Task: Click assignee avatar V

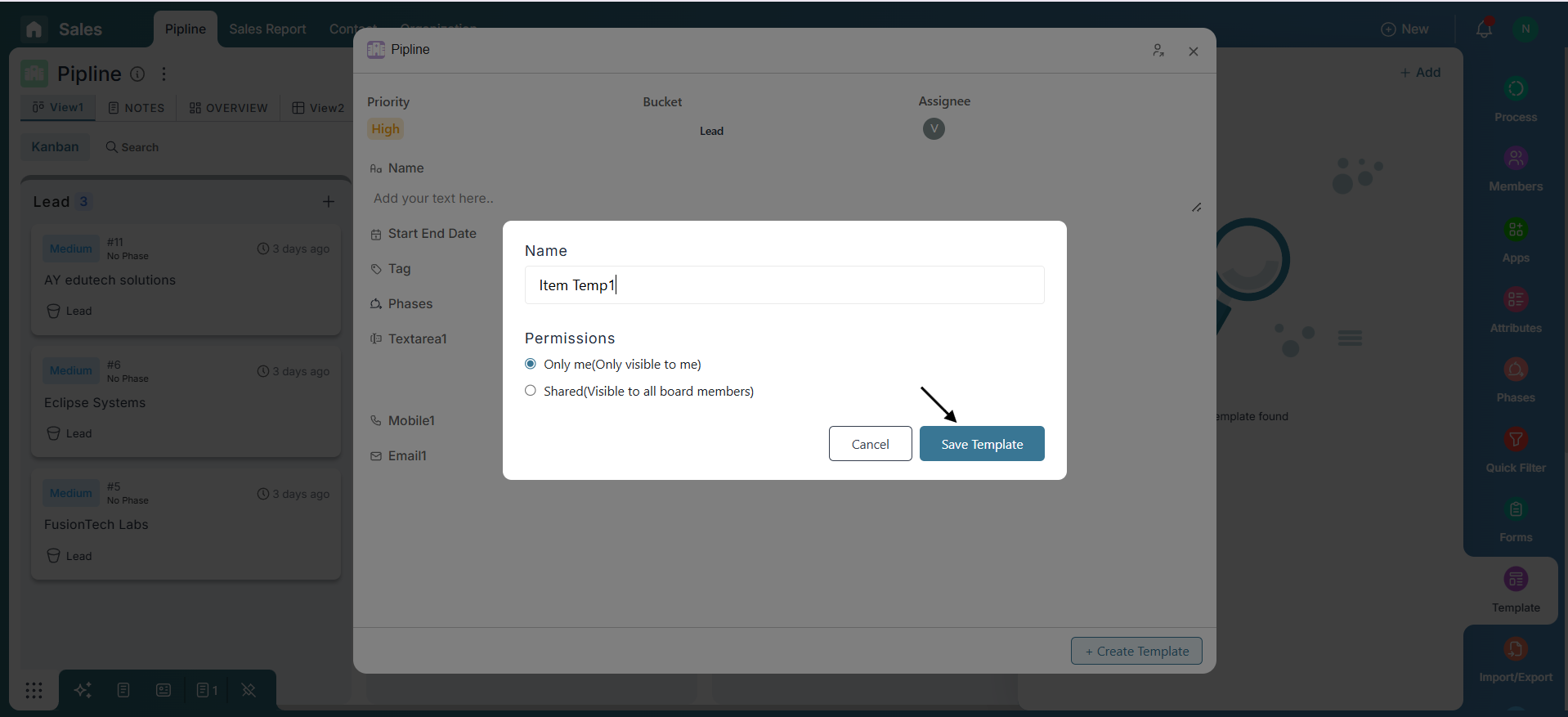Action: [x=934, y=129]
